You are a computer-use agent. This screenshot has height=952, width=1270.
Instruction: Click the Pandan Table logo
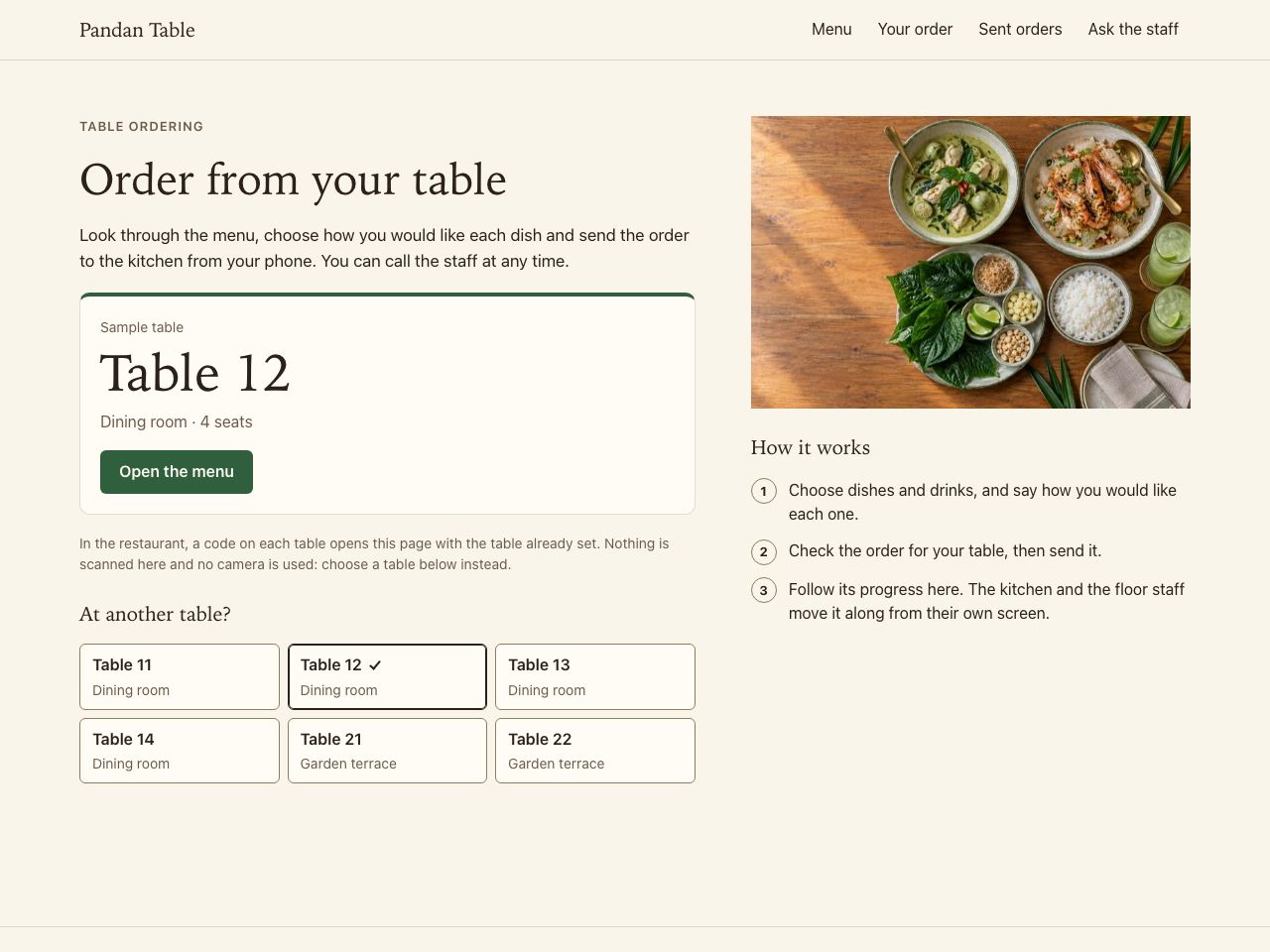point(137,30)
